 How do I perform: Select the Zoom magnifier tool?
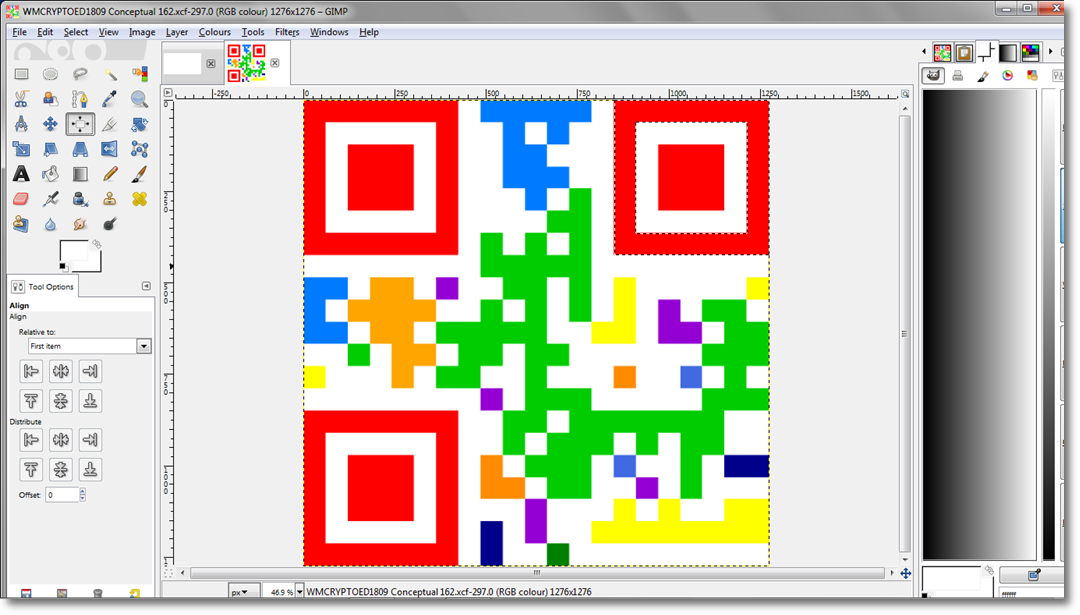tap(139, 99)
